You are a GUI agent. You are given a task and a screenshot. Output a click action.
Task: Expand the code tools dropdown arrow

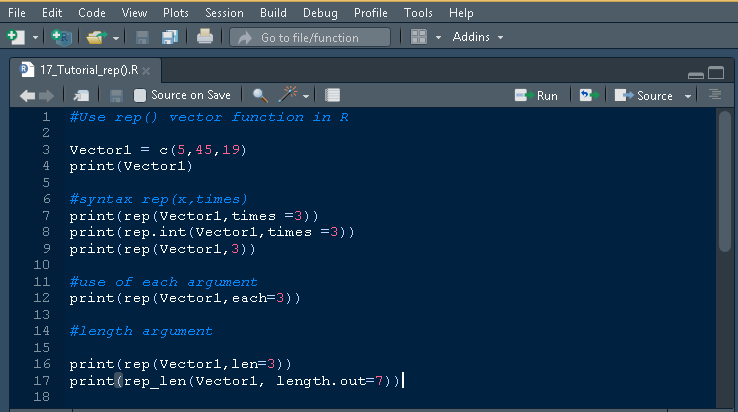tap(306, 96)
